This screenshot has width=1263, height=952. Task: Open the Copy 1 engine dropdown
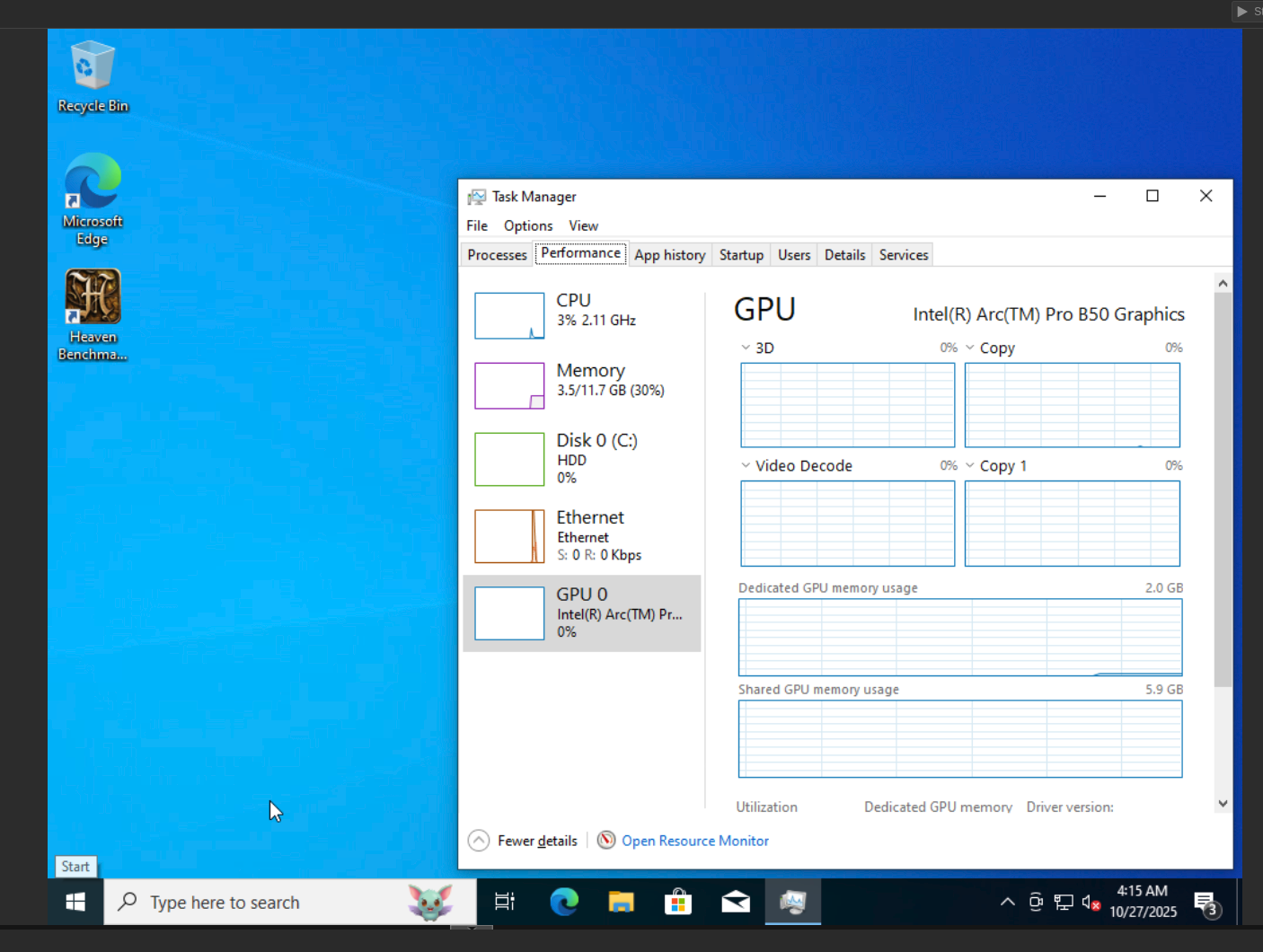pyautogui.click(x=970, y=465)
